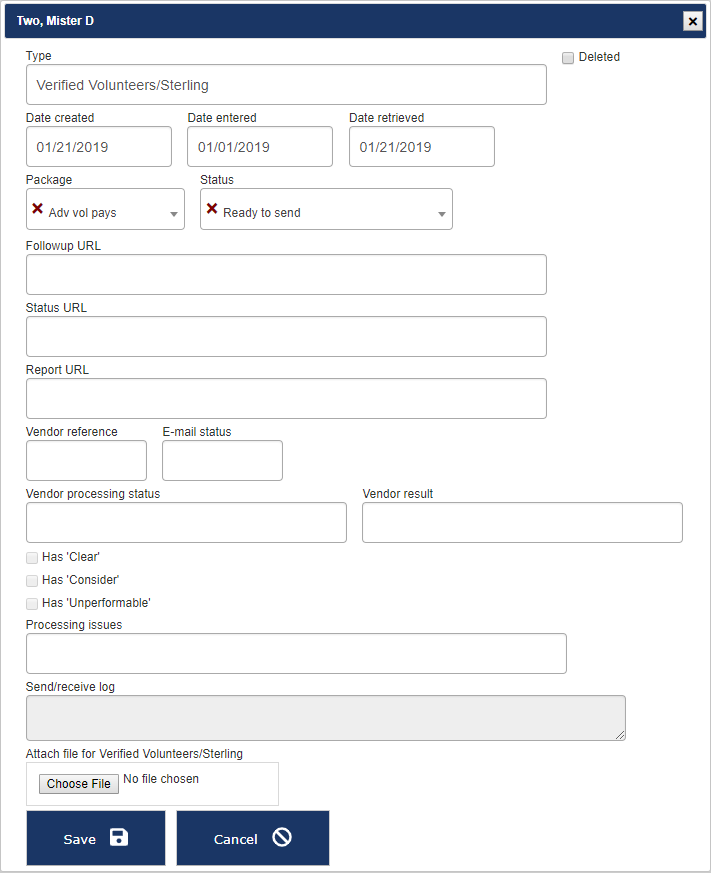Click the cancel circle-slash icon
The width and height of the screenshot is (711, 873).
coord(282,837)
